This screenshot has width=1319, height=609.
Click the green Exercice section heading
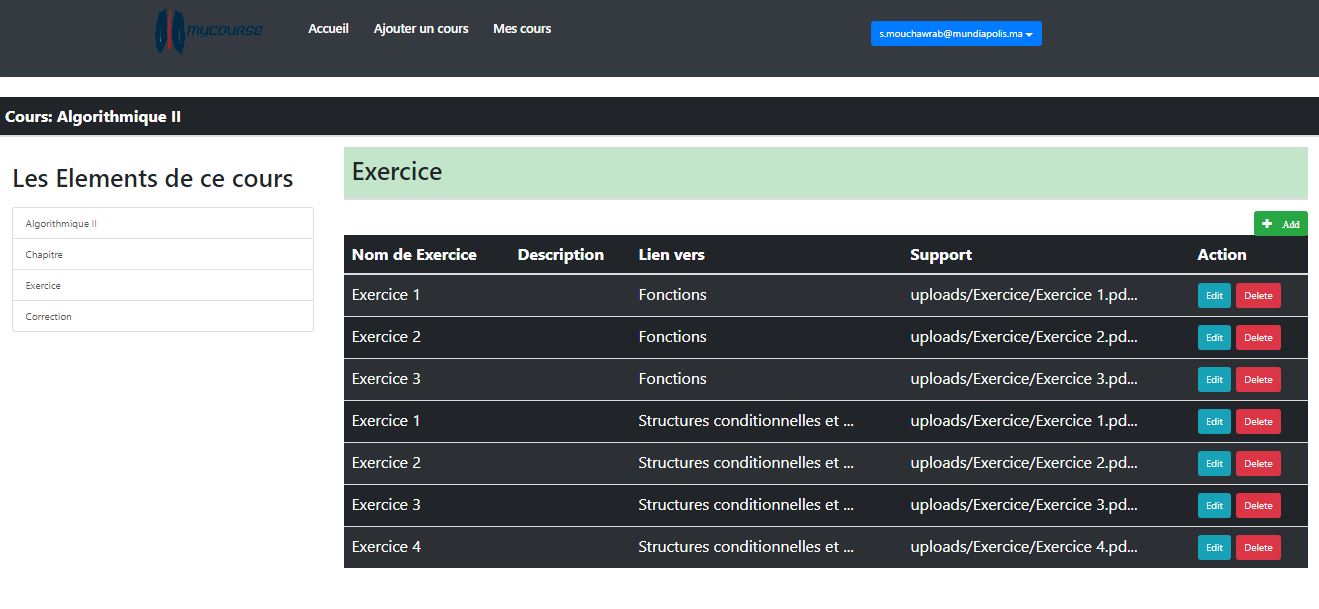click(x=826, y=173)
